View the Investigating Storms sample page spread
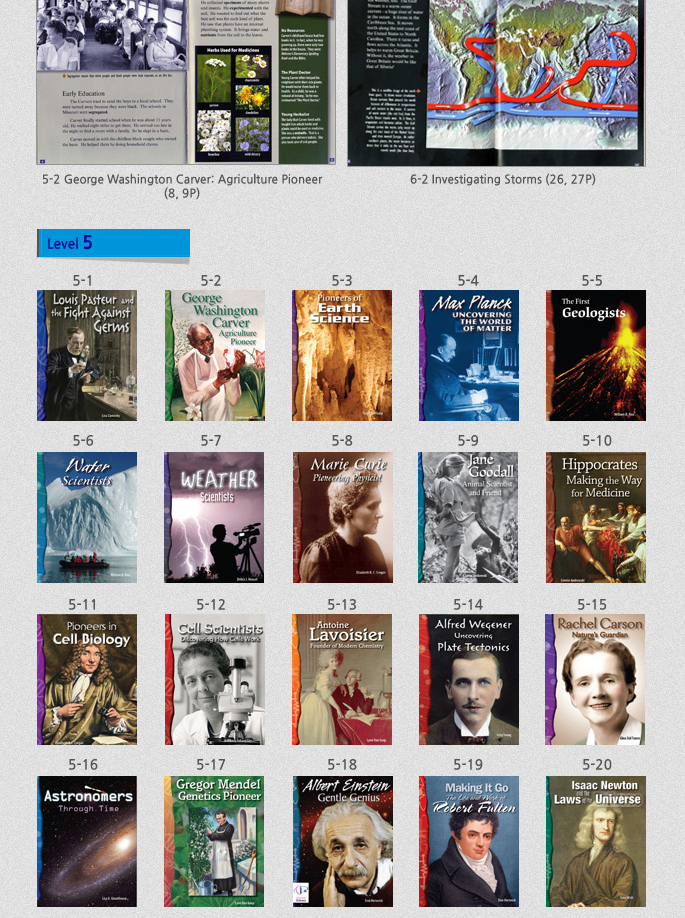 [x=502, y=80]
